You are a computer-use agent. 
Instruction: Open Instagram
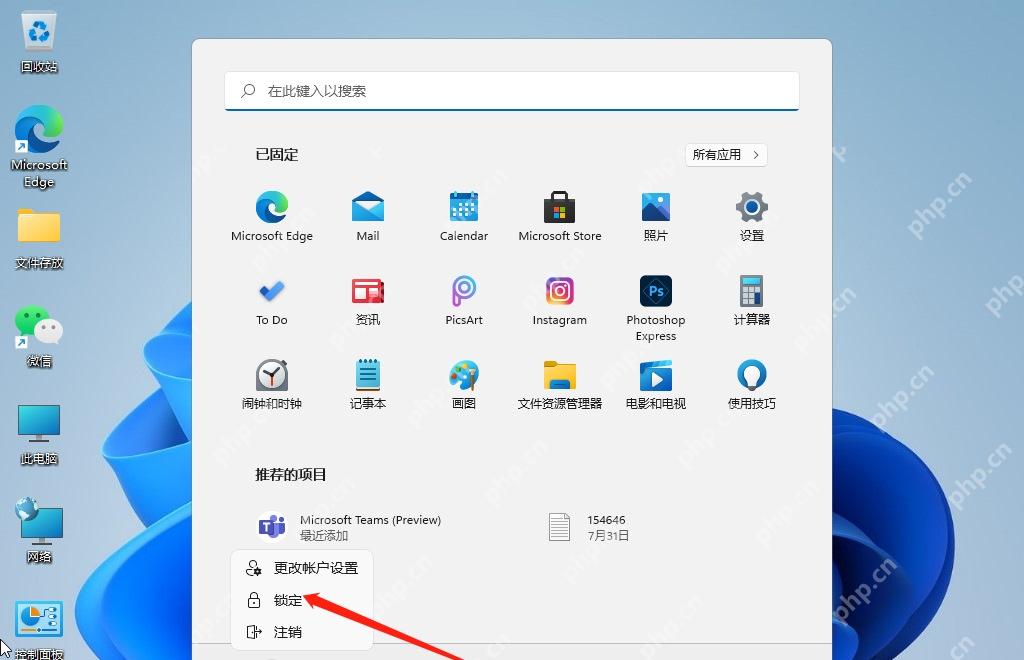[x=560, y=300]
